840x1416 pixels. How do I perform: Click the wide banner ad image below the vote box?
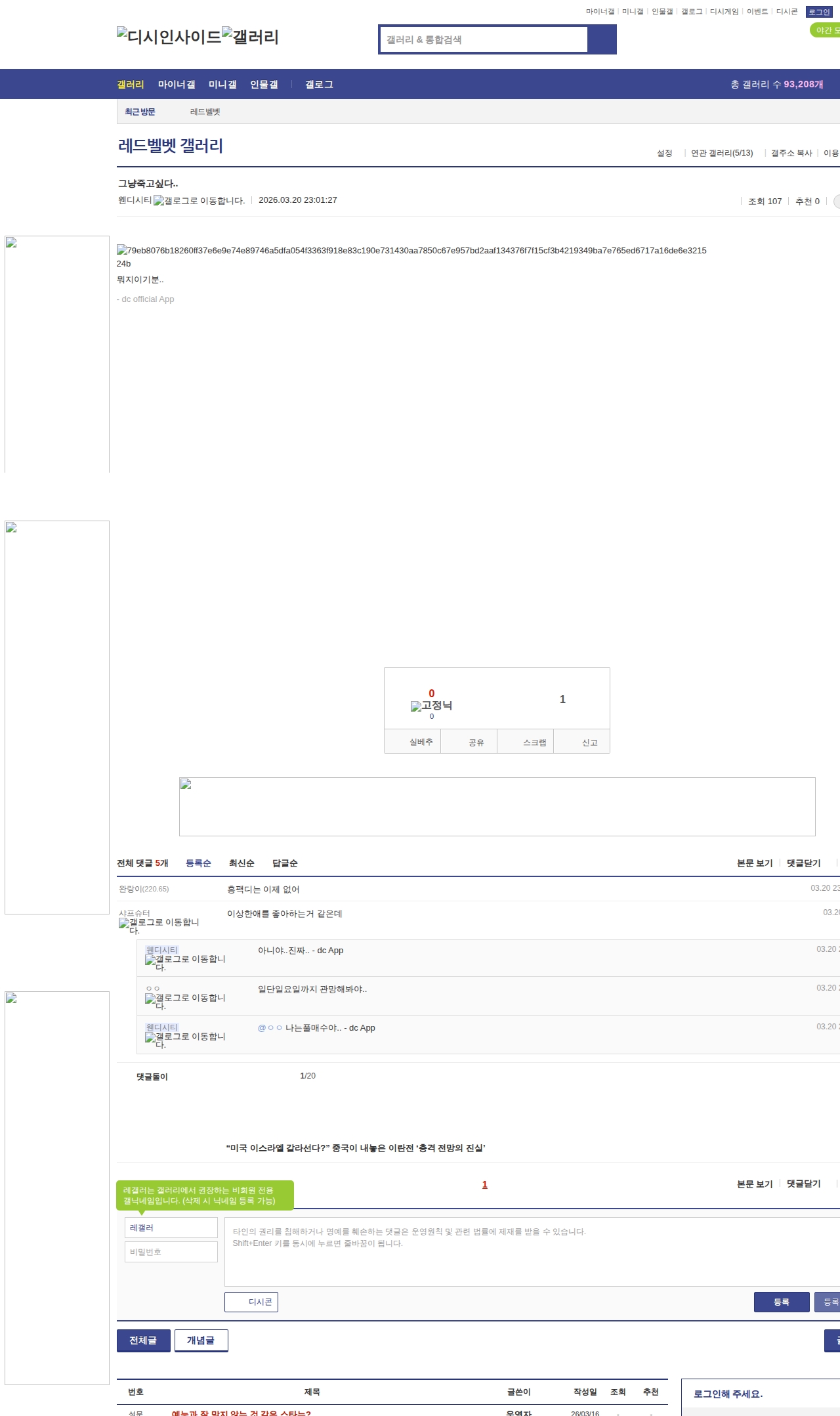pos(497,807)
